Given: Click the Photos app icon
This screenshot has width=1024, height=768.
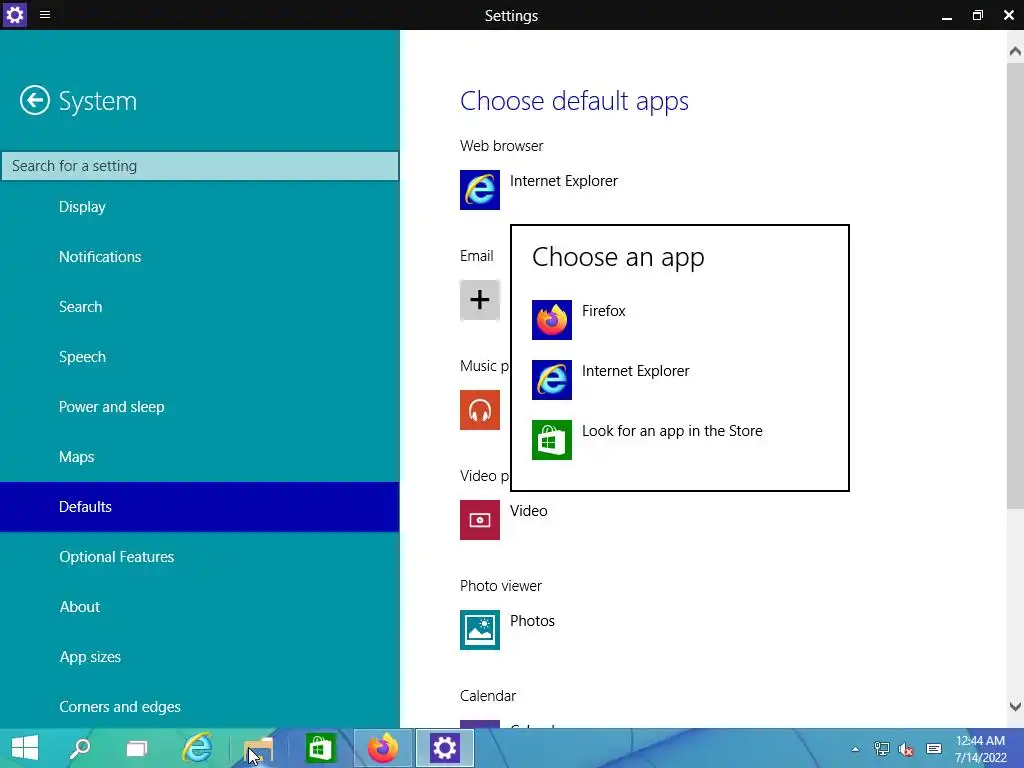Looking at the screenshot, I should [x=479, y=630].
